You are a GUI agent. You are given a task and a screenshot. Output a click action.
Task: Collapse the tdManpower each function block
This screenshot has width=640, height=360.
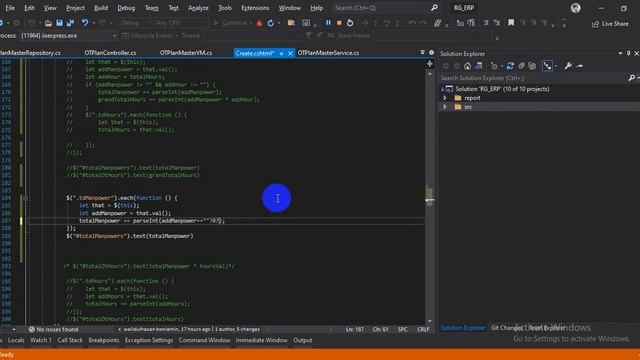(25, 198)
